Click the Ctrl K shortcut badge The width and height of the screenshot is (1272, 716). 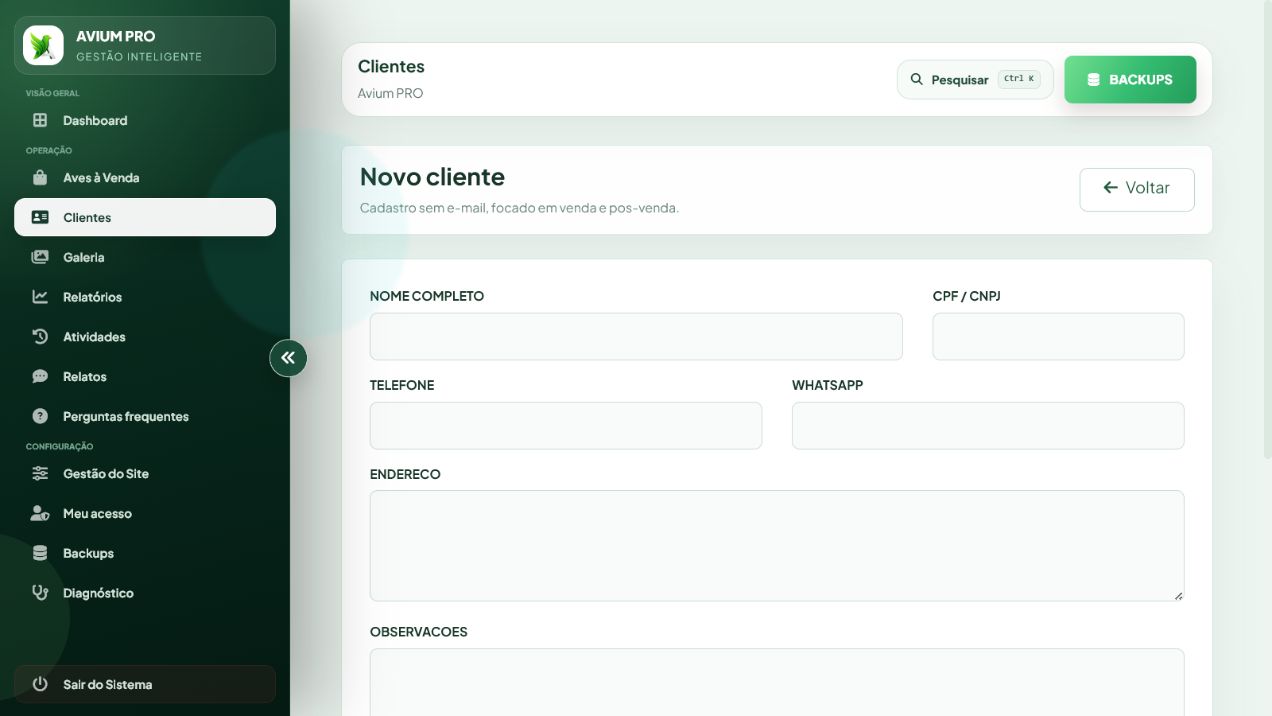pyautogui.click(x=1019, y=79)
